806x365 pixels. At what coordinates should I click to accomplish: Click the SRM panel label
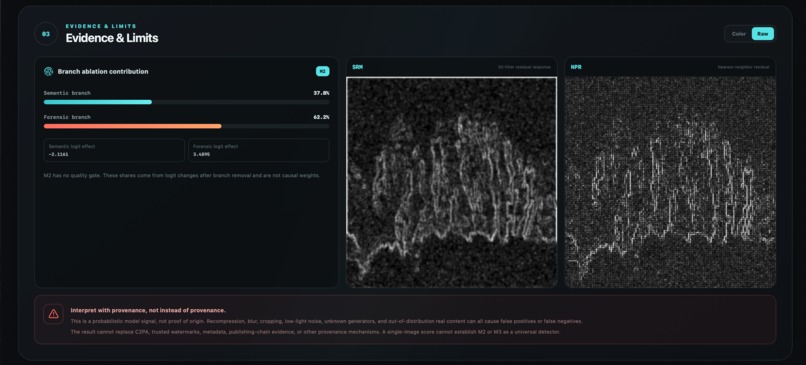(357, 67)
